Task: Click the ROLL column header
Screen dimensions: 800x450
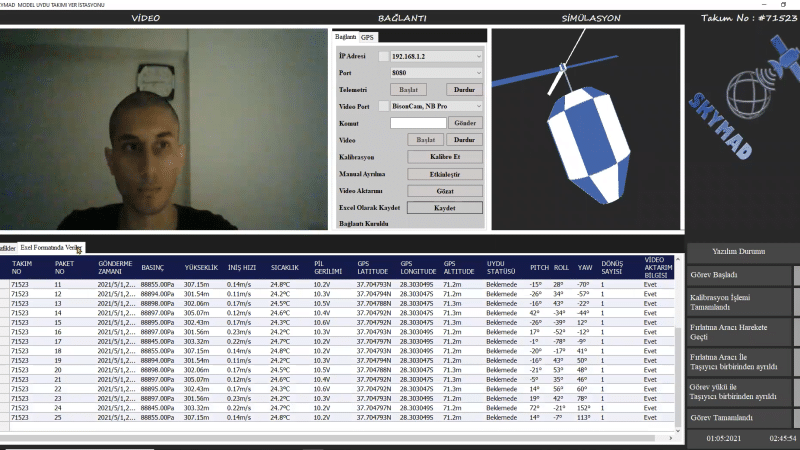Action: (561, 268)
